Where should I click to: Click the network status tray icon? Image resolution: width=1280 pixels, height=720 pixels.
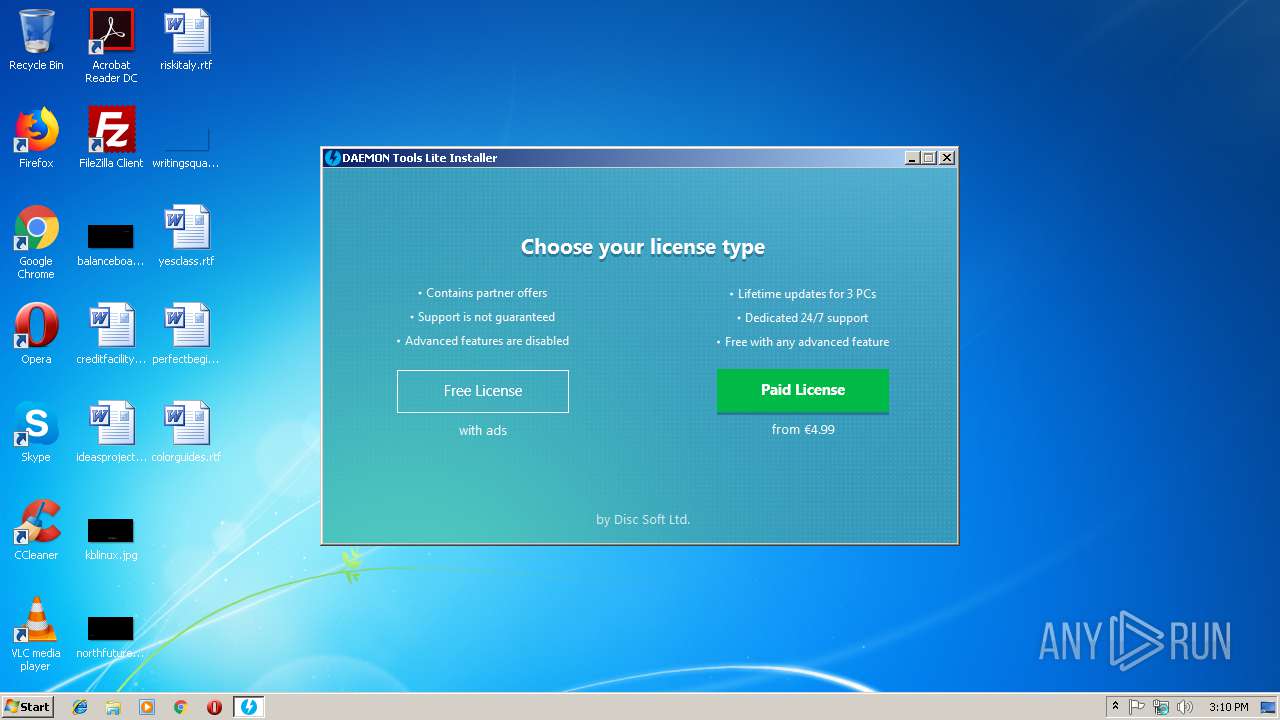coord(1161,707)
